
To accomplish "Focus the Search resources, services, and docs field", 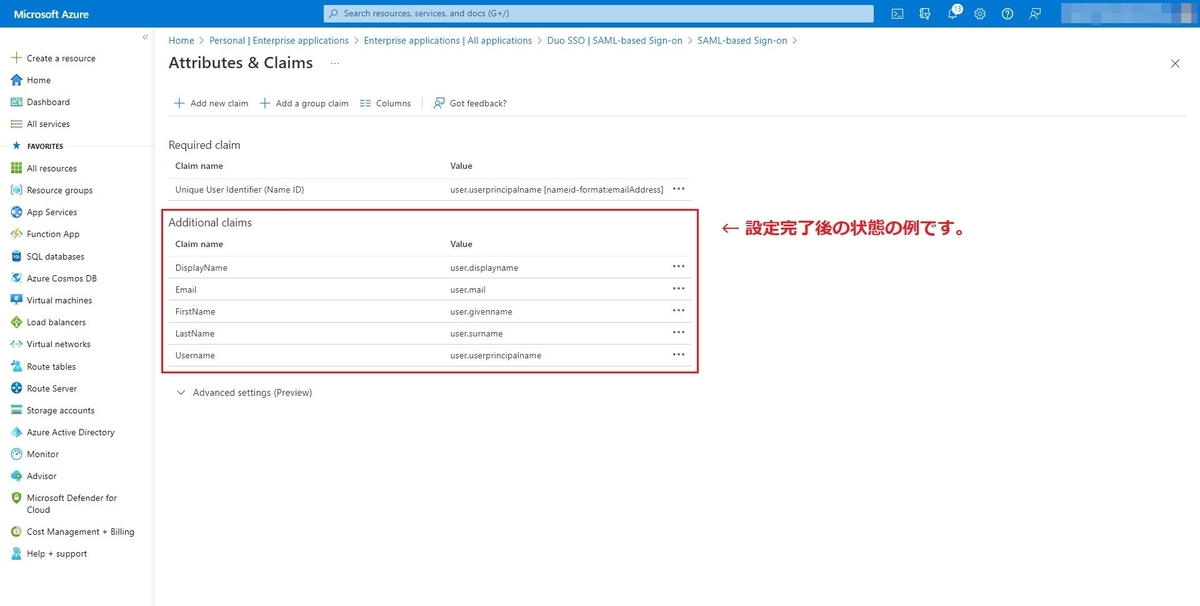I will 599,14.
